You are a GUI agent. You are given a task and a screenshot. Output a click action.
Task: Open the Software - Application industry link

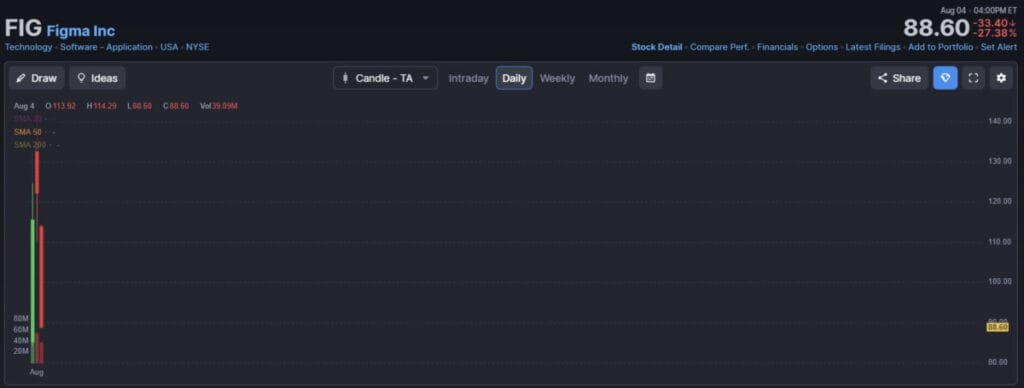coord(106,47)
